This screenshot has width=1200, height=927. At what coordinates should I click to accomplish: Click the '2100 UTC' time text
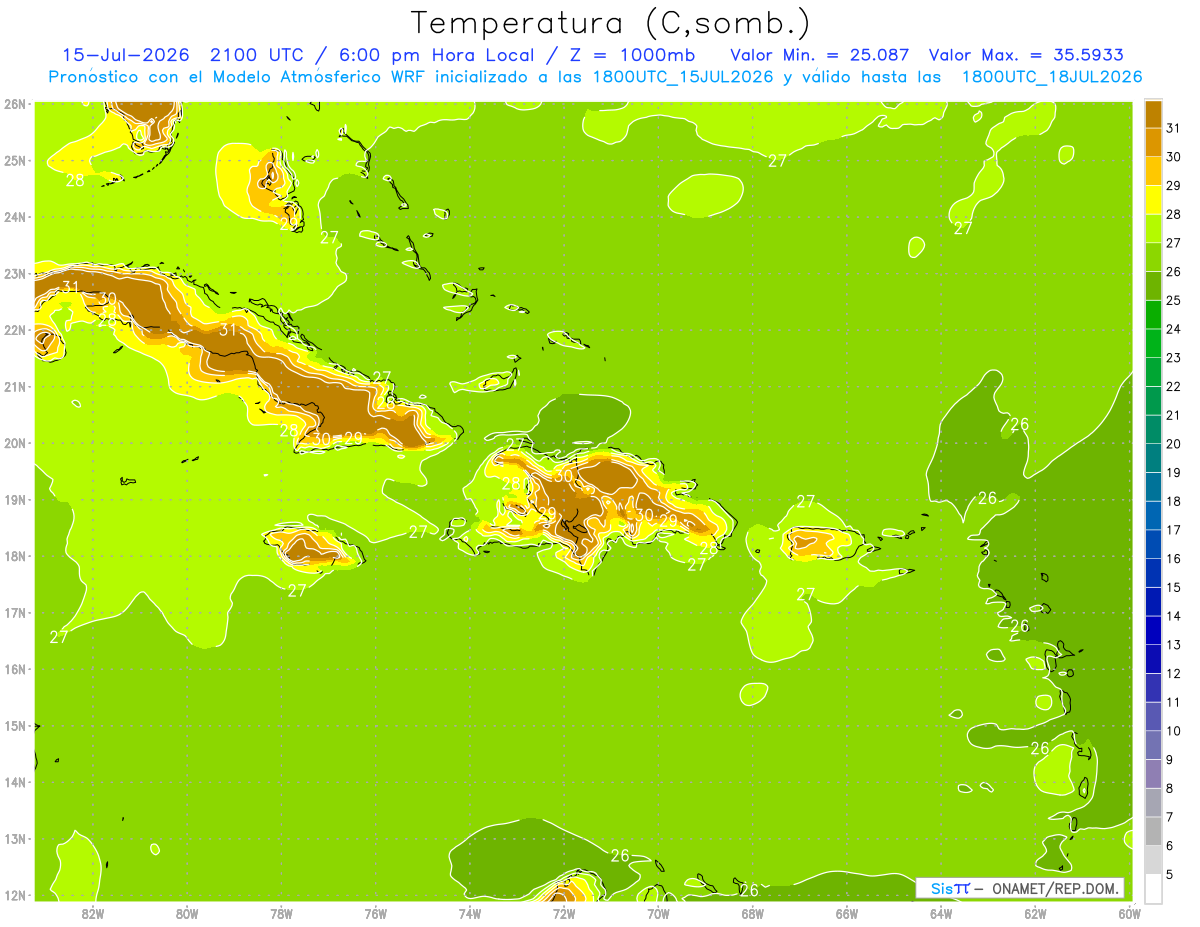(254, 55)
